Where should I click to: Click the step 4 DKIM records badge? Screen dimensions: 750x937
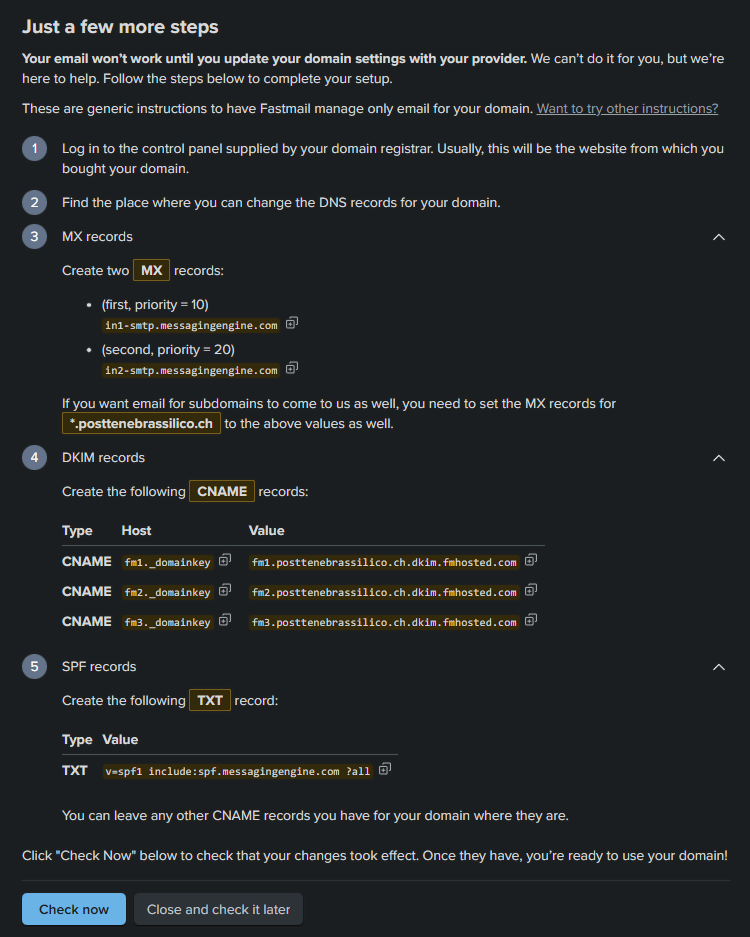34,457
